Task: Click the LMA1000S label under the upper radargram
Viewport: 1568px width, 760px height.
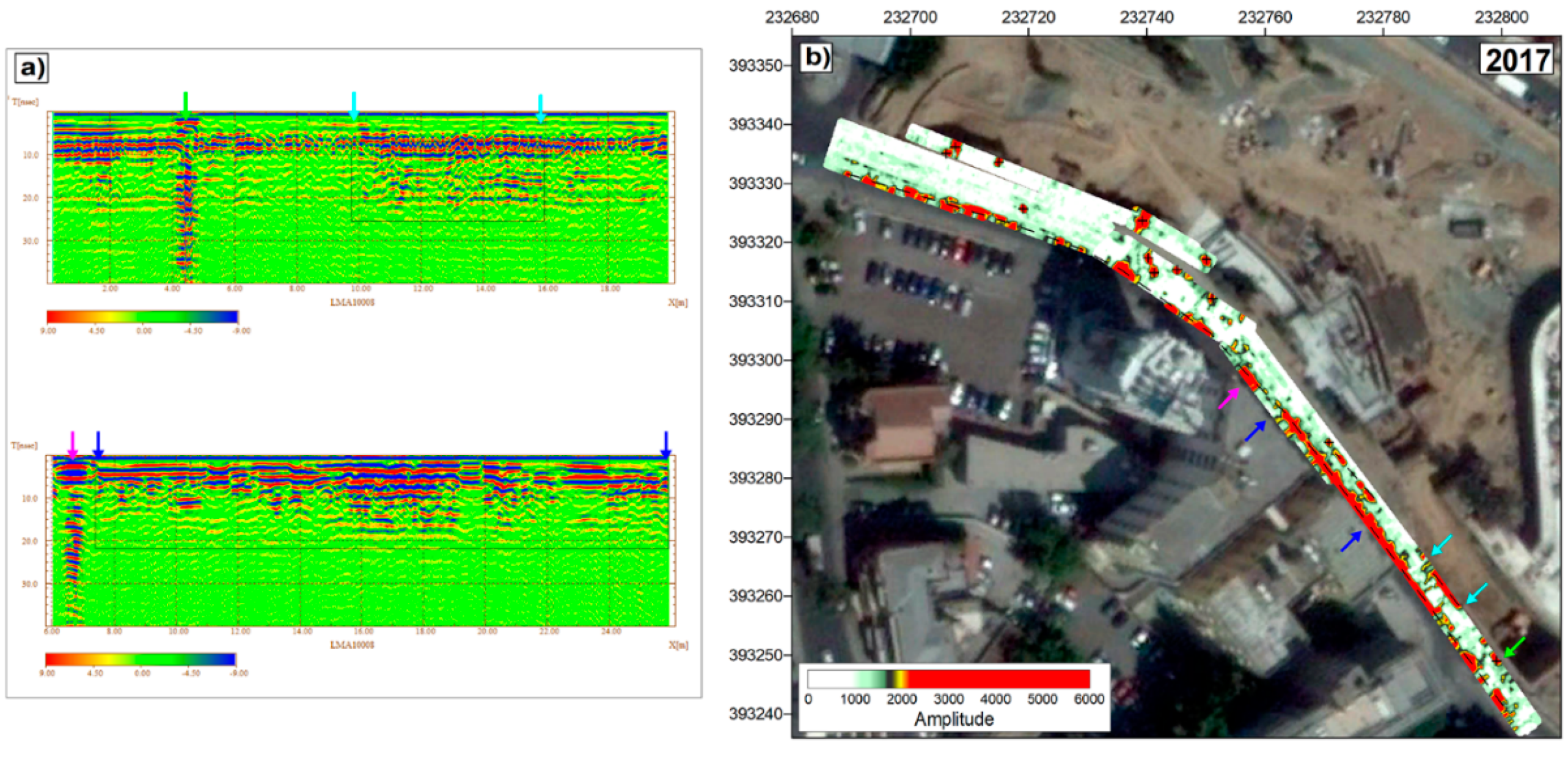Action: 352,302
